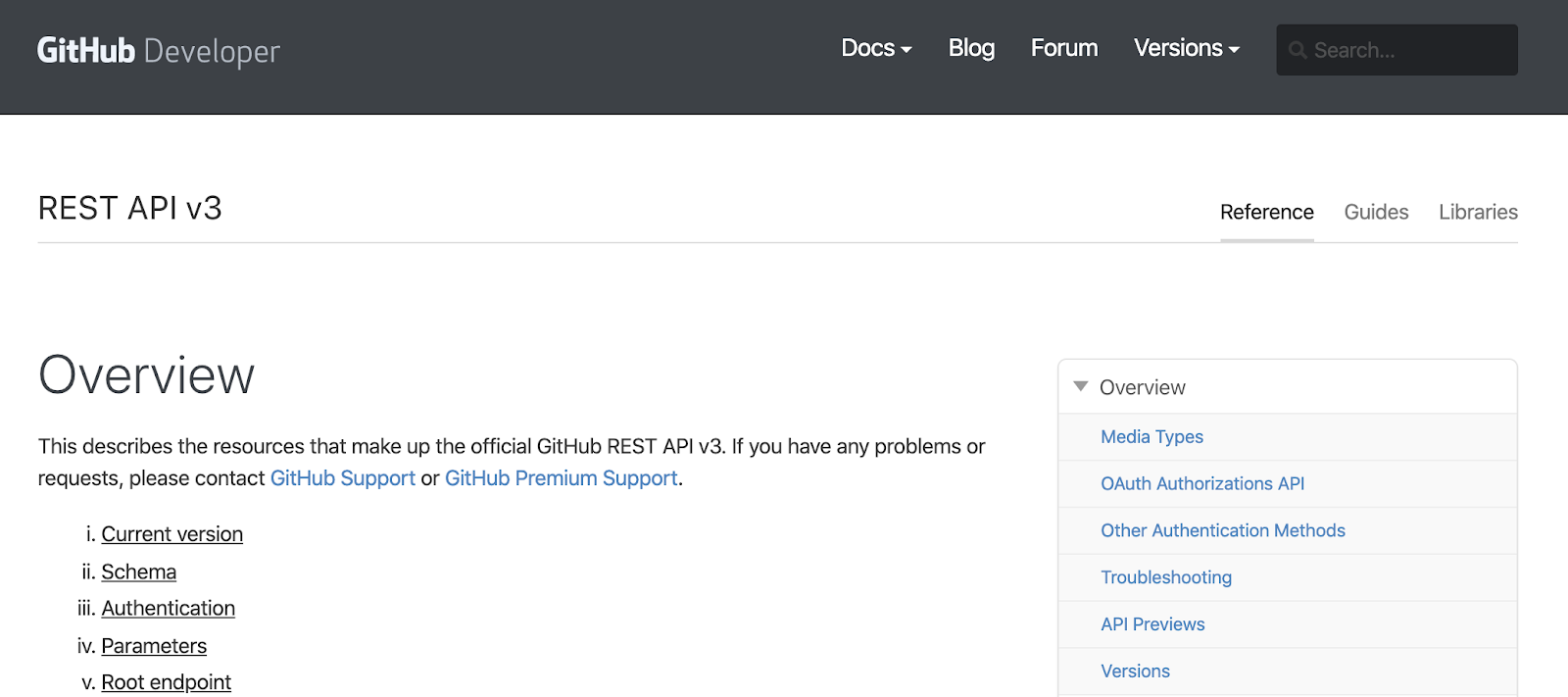Focus the Search input field
Screen dimensions: 1568x697
(1396, 50)
